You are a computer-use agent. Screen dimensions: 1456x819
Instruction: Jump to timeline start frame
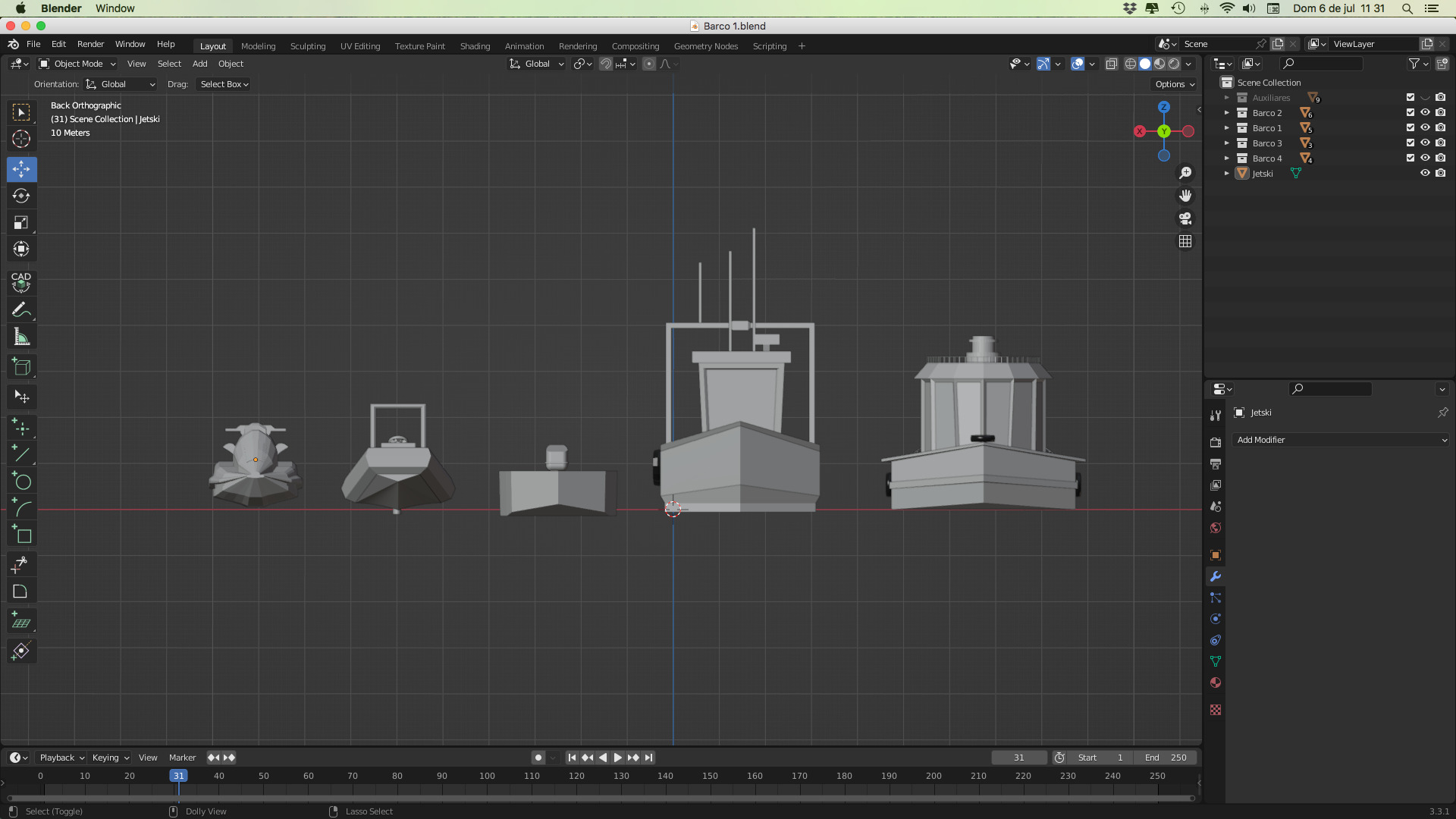pos(572,757)
